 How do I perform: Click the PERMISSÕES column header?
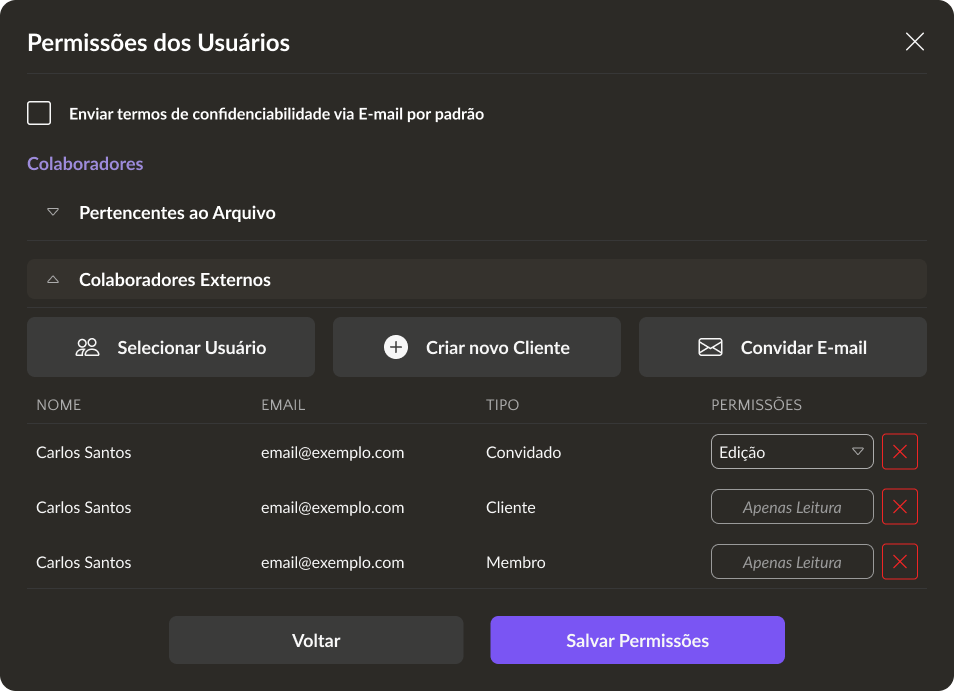coord(756,405)
